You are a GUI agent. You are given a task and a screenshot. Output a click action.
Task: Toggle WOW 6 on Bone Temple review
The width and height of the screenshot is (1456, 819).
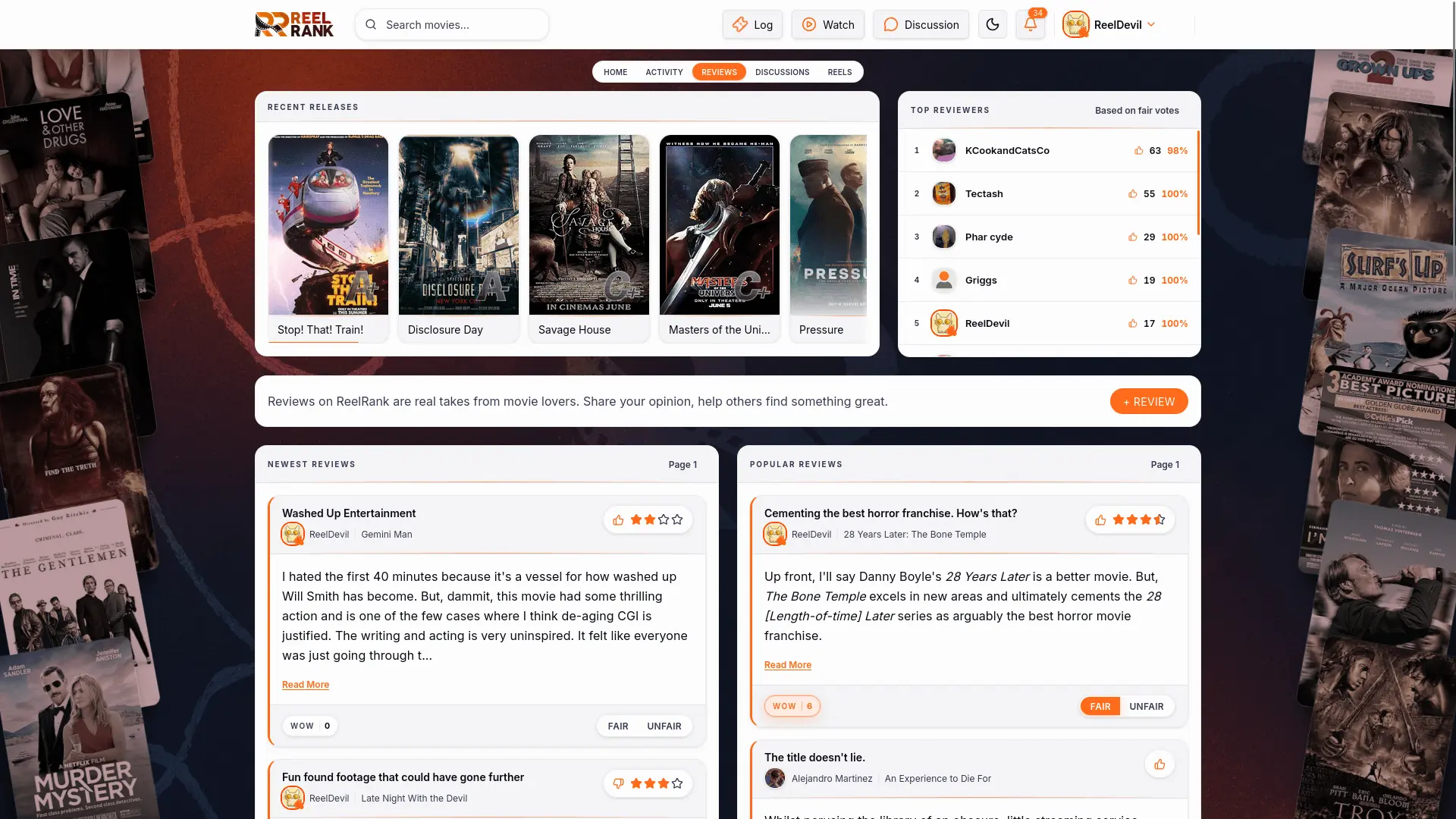(x=792, y=706)
